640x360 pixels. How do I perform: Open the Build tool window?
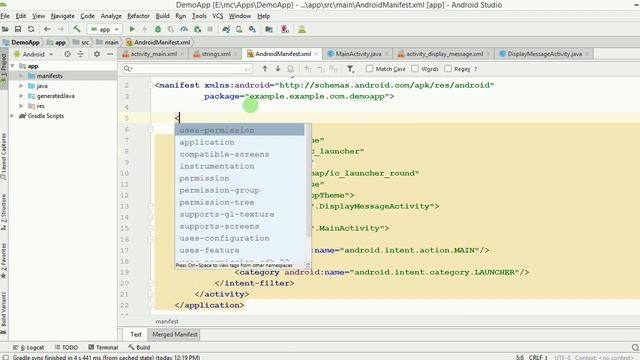click(139, 347)
